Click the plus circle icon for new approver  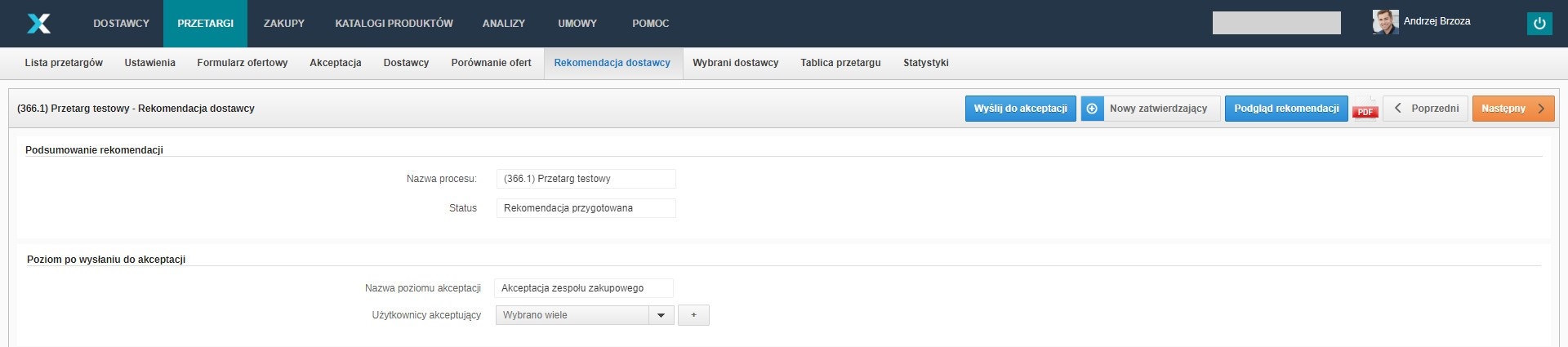click(1092, 109)
